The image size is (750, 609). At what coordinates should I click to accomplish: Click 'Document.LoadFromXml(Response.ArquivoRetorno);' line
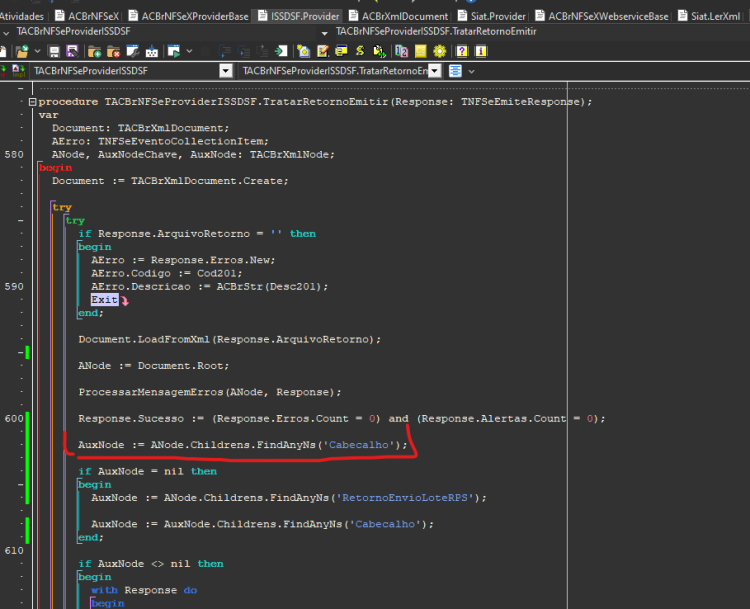pyautogui.click(x=230, y=339)
